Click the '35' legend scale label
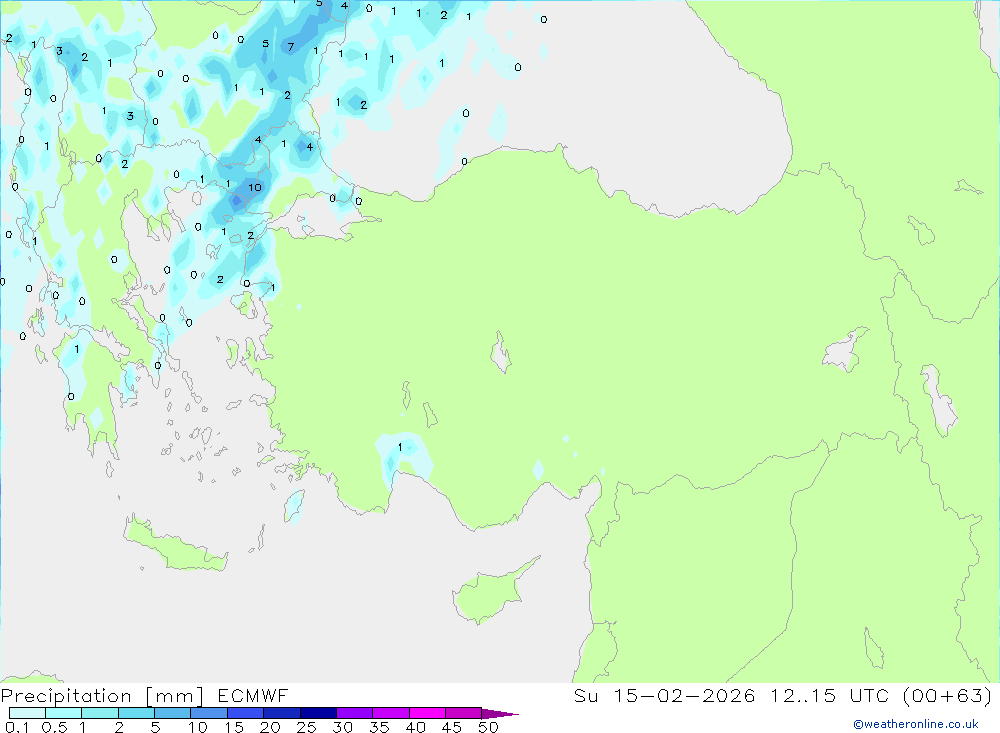 379,727
